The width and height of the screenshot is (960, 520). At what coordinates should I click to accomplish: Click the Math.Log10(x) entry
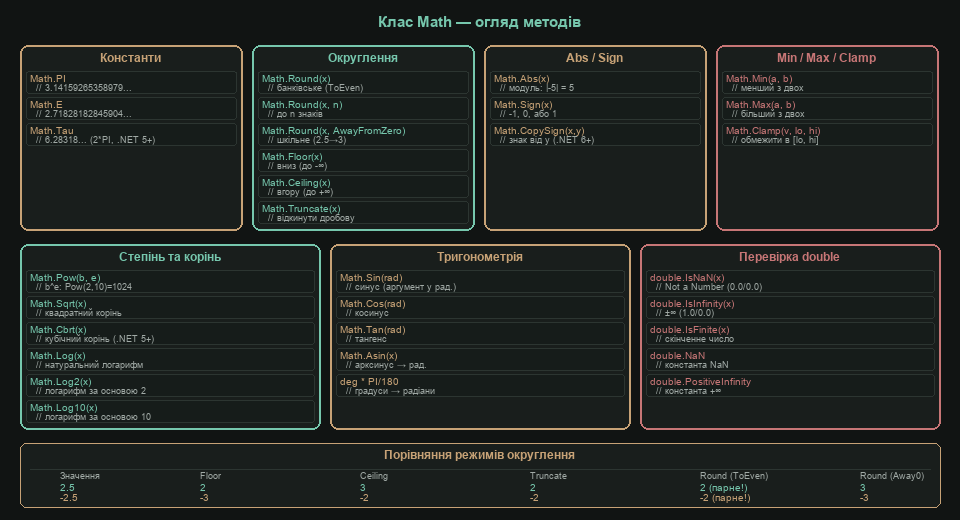point(171,412)
